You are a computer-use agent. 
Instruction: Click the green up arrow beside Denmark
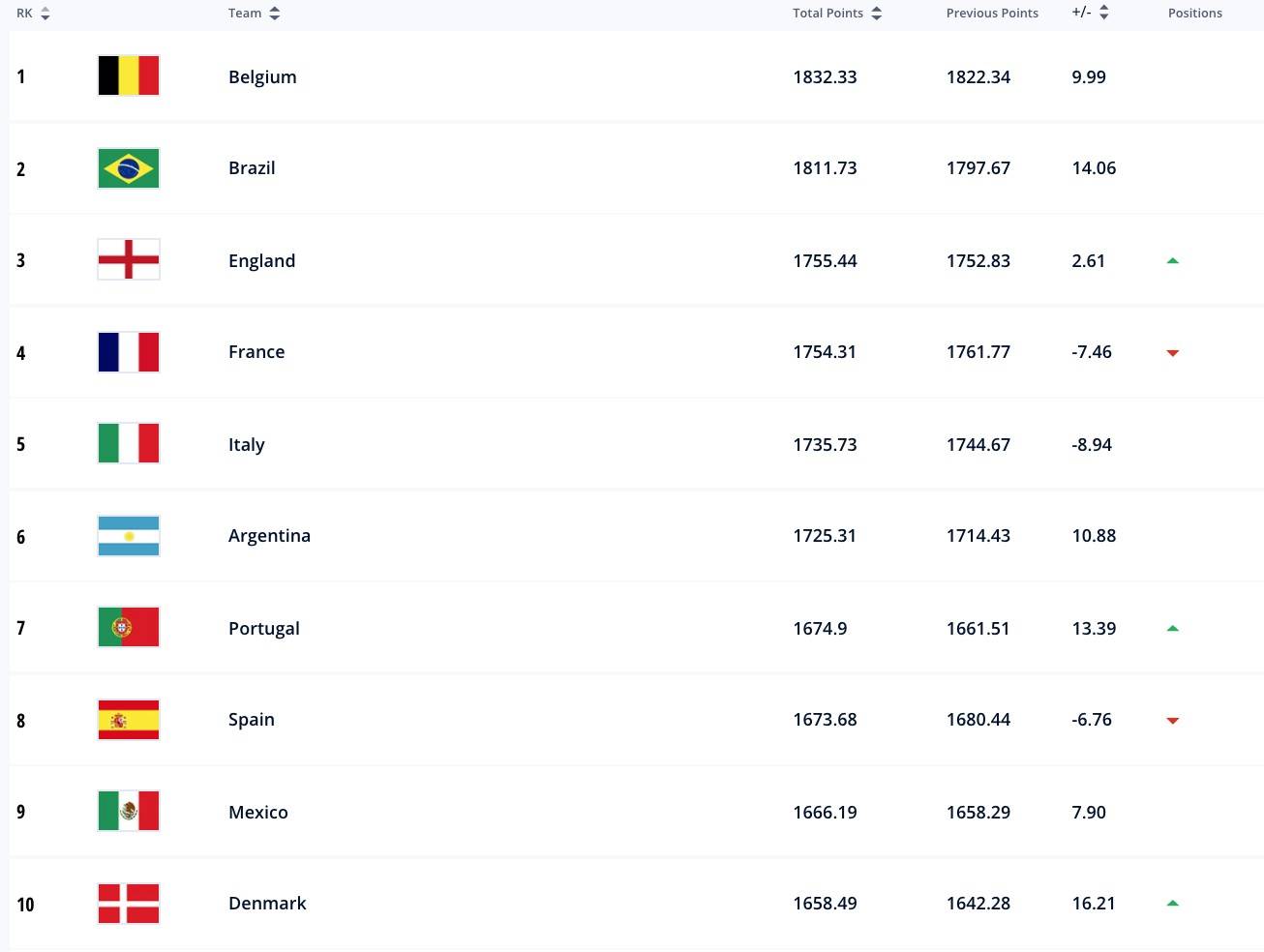click(x=1172, y=903)
